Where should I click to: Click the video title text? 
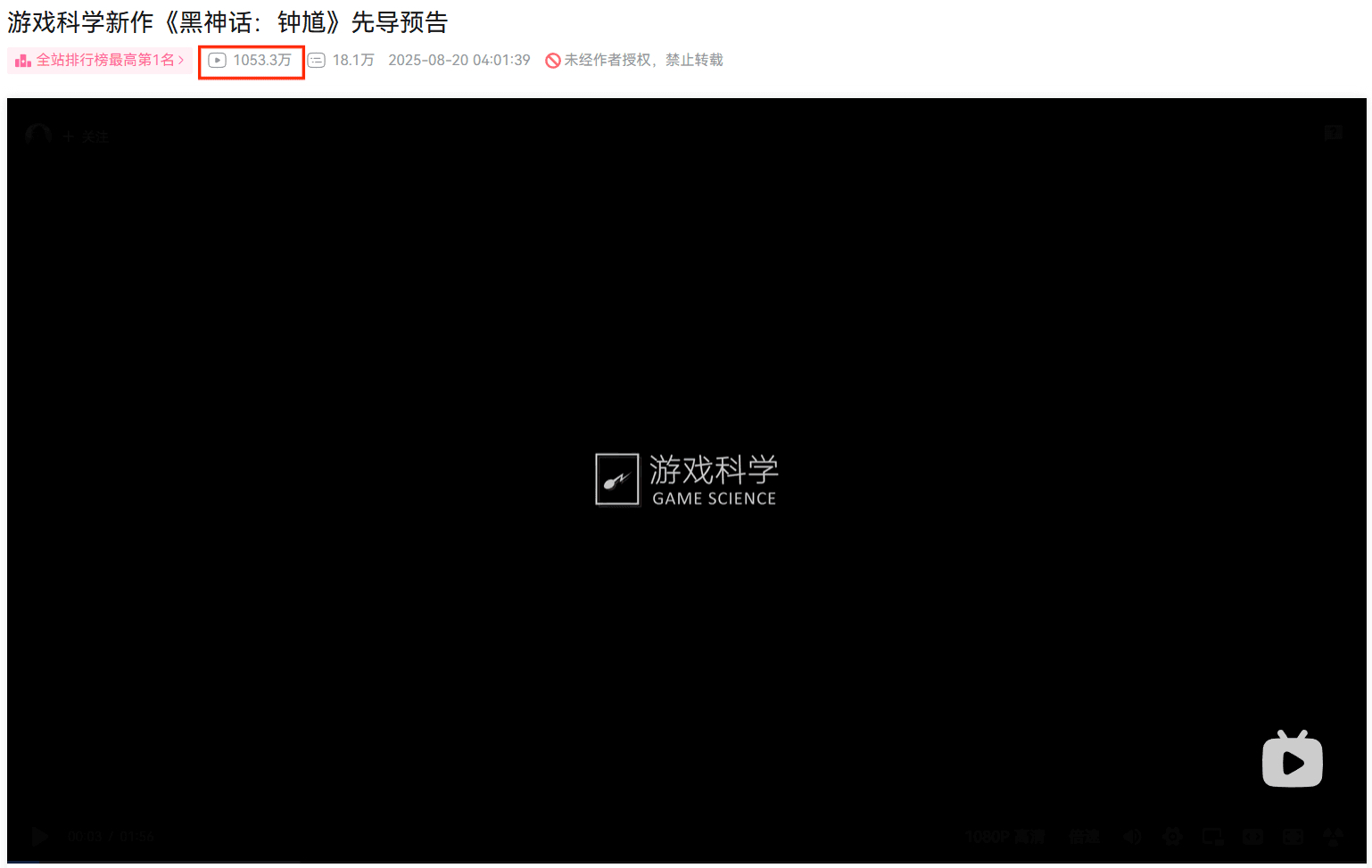(x=227, y=22)
